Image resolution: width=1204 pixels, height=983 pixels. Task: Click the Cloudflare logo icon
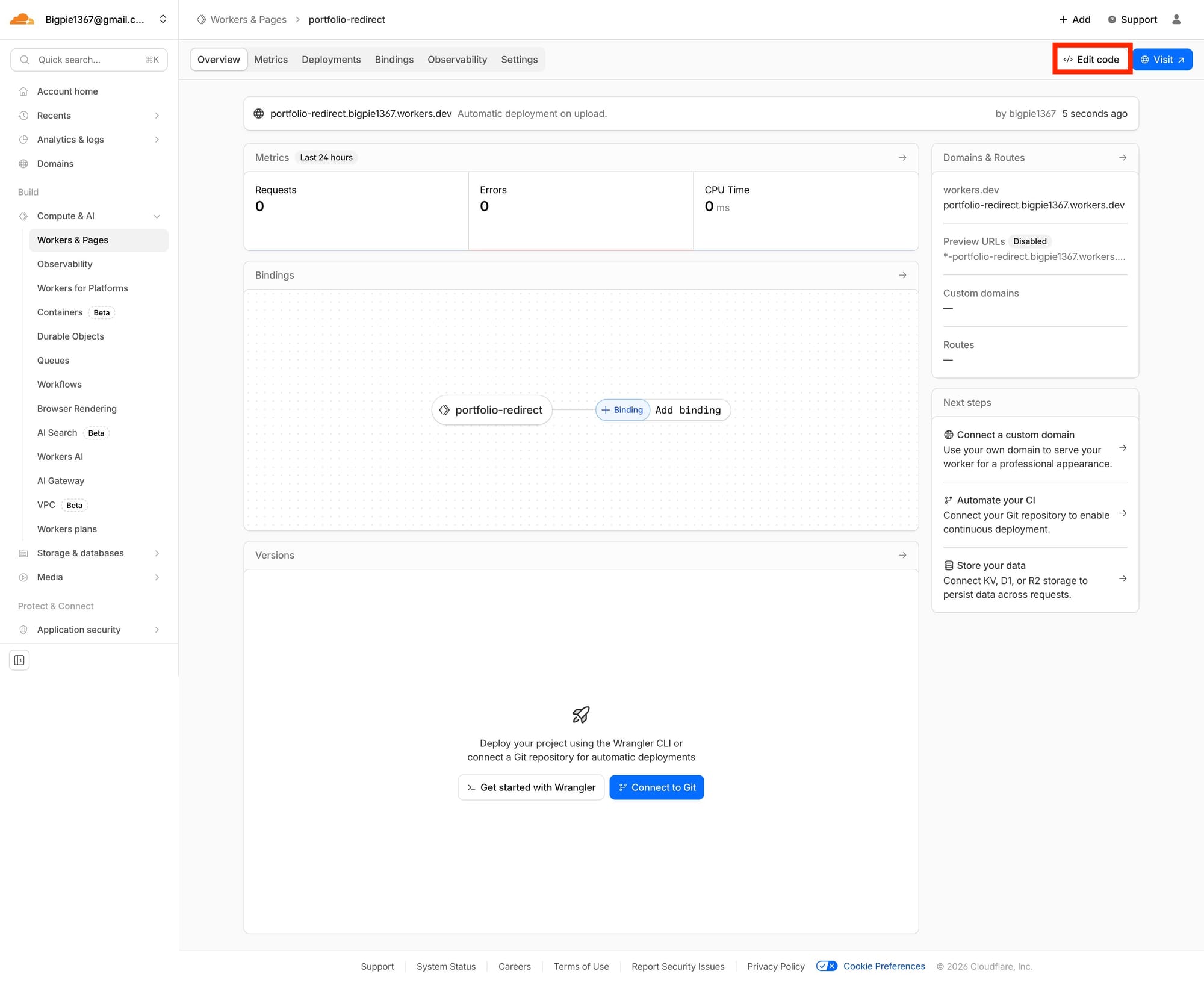[x=22, y=19]
